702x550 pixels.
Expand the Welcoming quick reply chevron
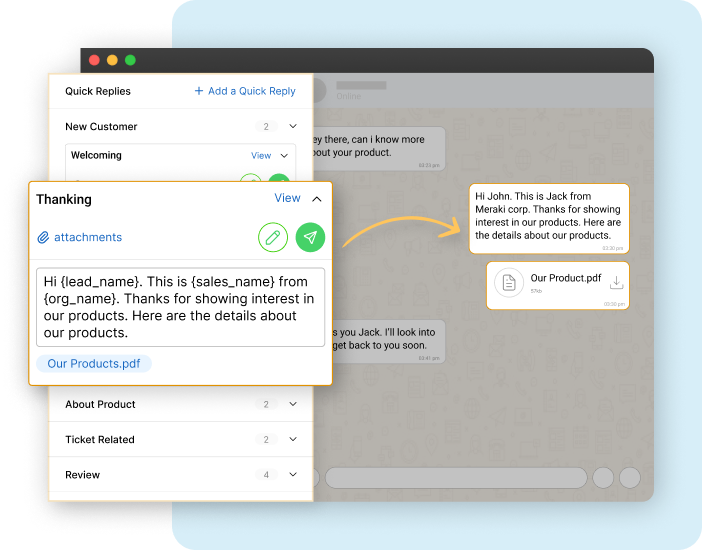[284, 156]
